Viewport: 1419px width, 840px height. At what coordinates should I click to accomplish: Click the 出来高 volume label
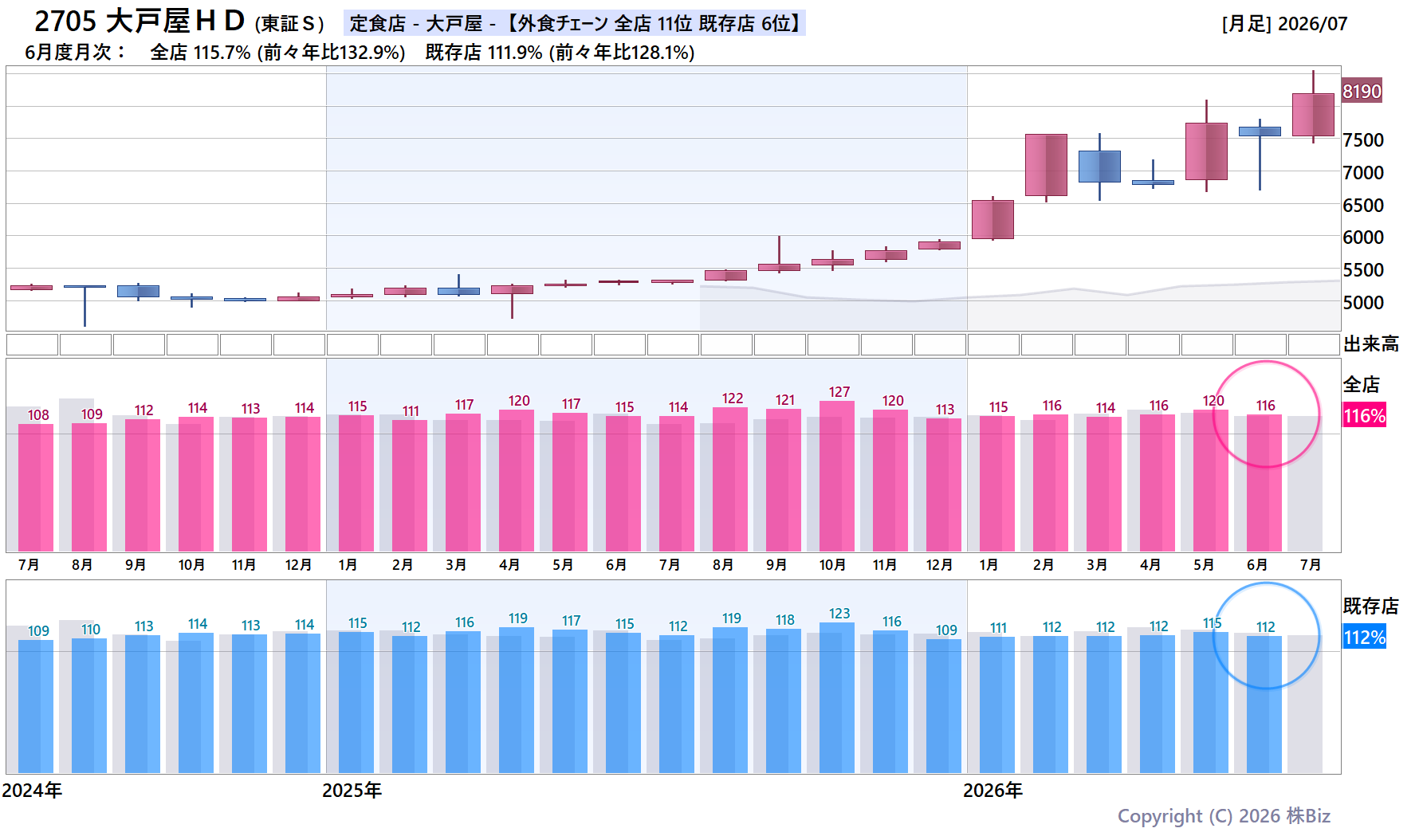[1370, 344]
